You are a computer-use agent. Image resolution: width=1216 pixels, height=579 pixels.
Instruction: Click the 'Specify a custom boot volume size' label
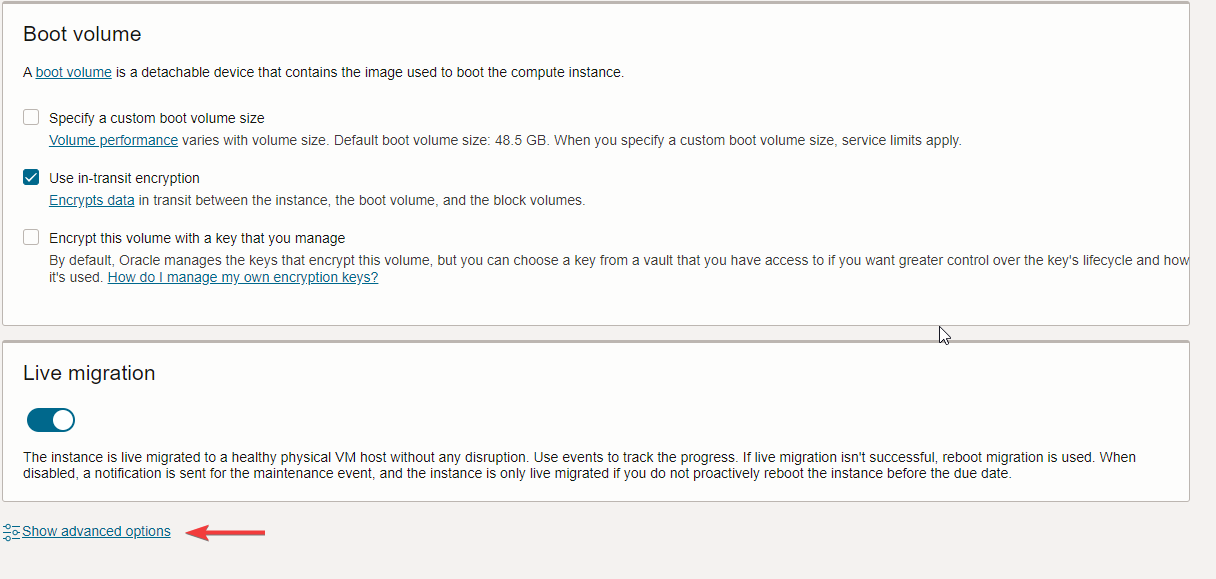click(x=157, y=118)
